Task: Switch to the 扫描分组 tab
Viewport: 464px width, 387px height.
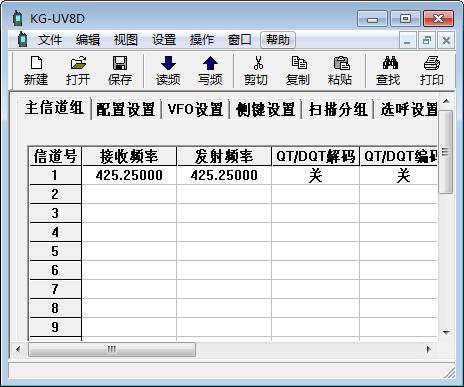Action: 338,109
